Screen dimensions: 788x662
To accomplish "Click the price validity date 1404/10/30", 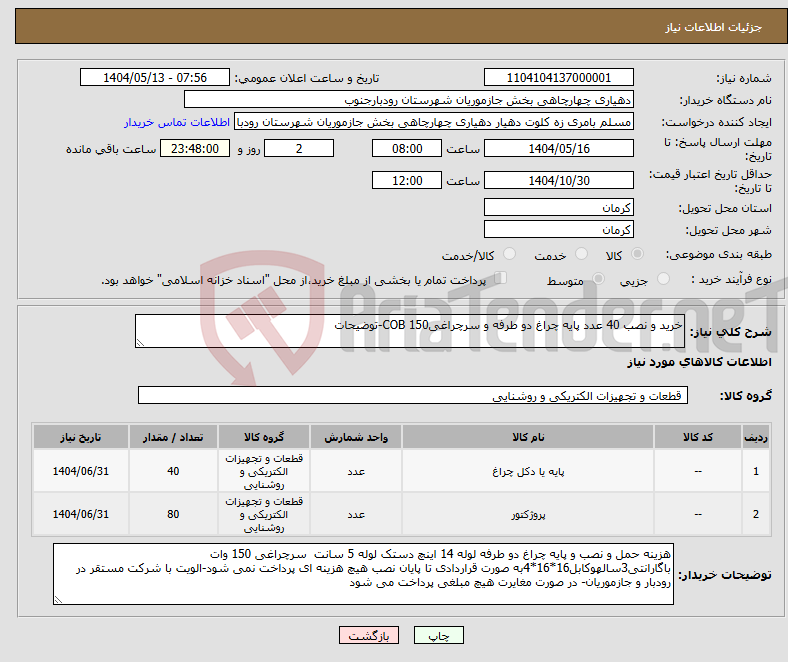I will point(558,180).
